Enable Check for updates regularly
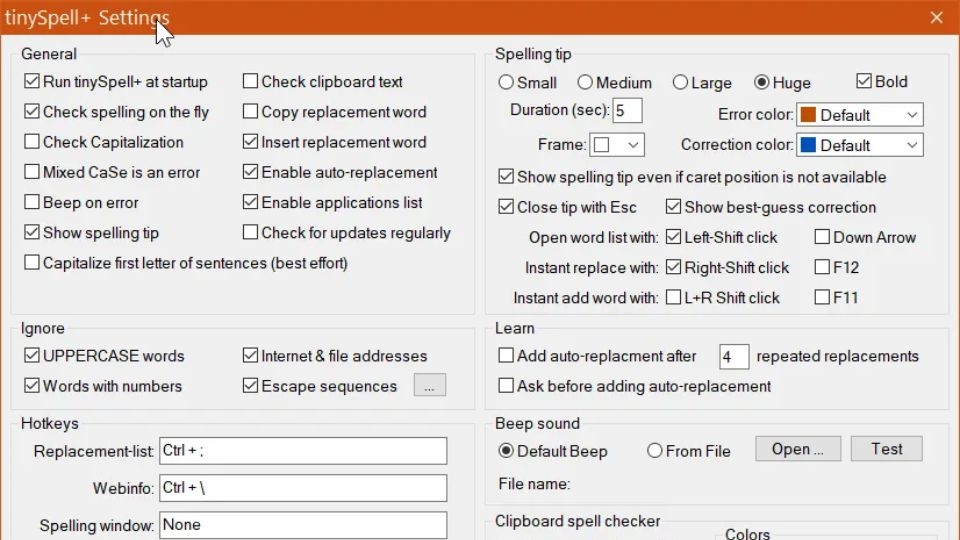This screenshot has width=960, height=540. click(x=250, y=232)
